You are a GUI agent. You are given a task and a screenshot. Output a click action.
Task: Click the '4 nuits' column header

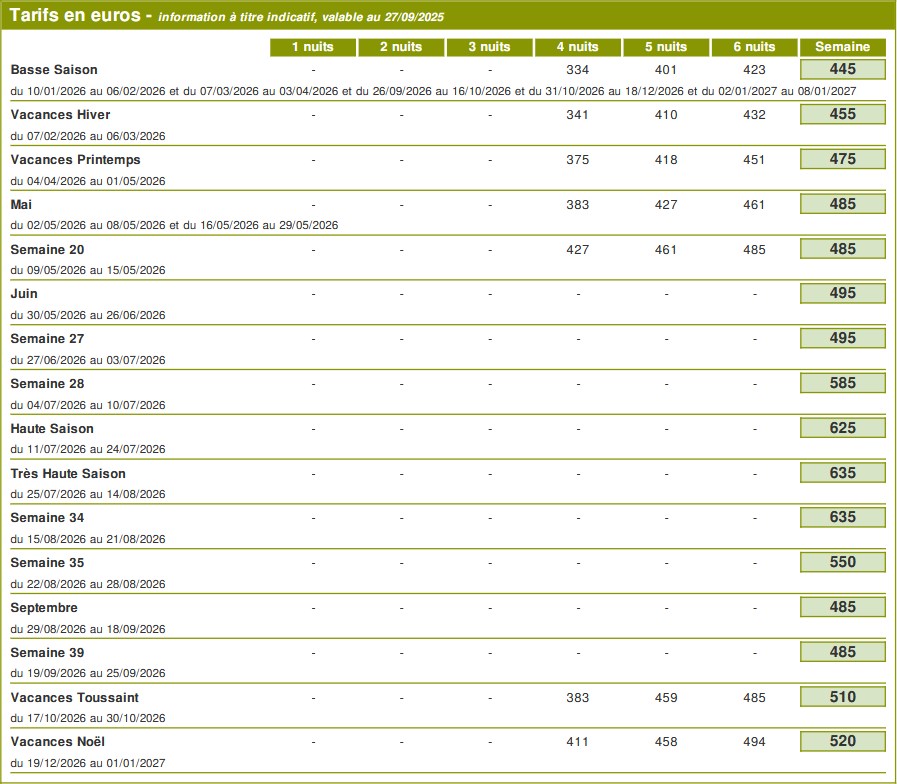(x=577, y=47)
